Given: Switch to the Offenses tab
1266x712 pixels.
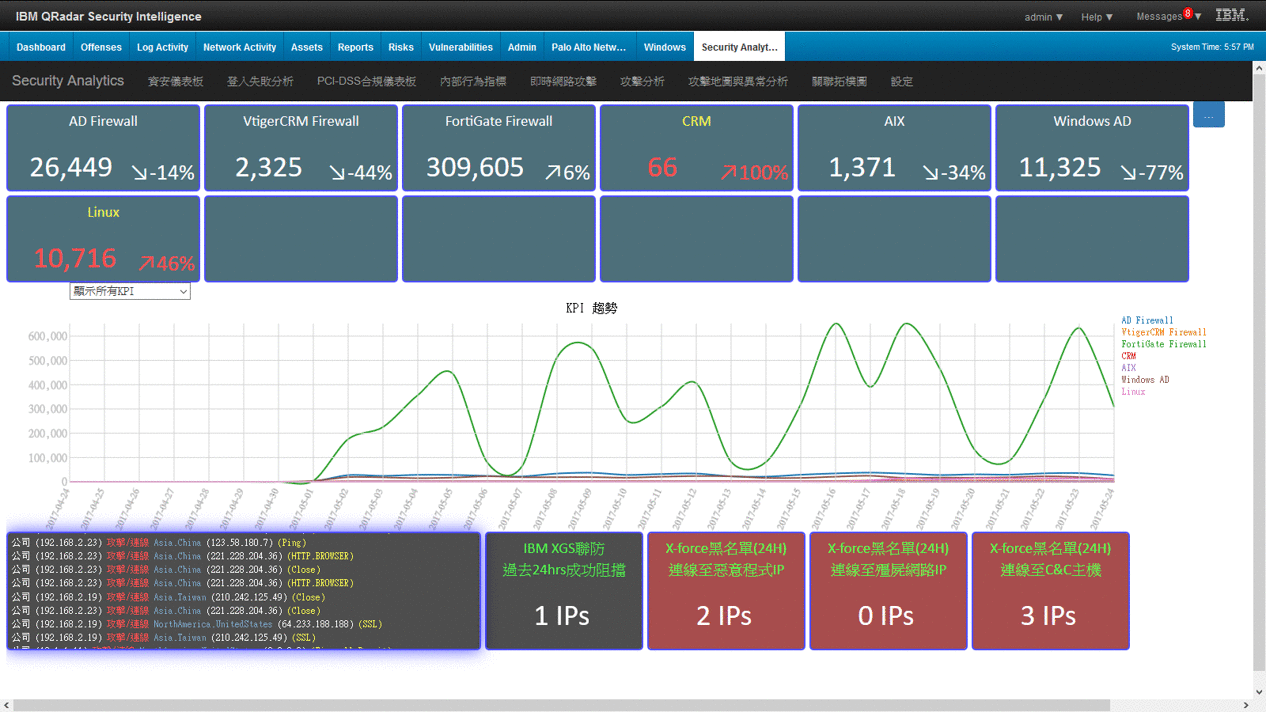Looking at the screenshot, I should tap(101, 47).
